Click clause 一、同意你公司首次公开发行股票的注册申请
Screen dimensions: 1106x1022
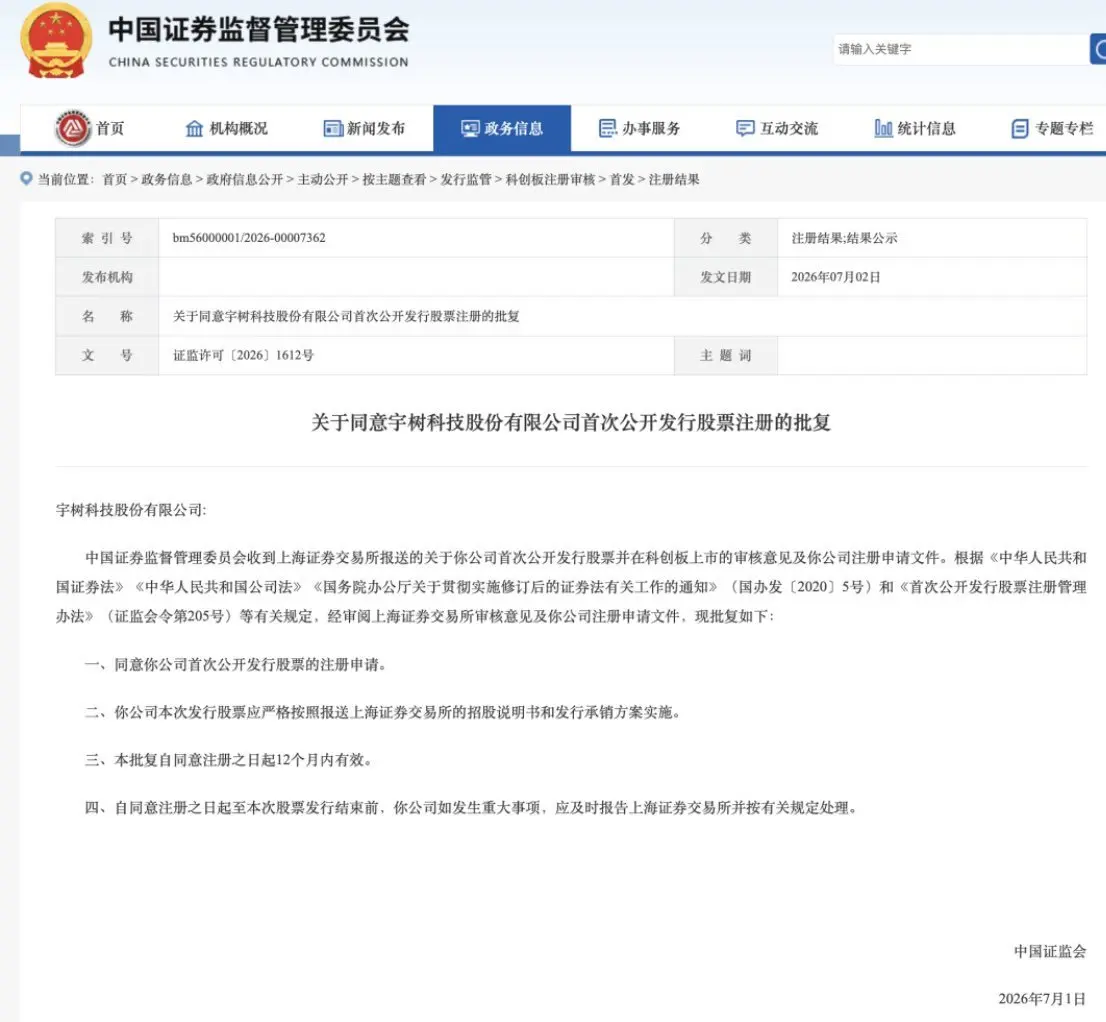(236, 664)
